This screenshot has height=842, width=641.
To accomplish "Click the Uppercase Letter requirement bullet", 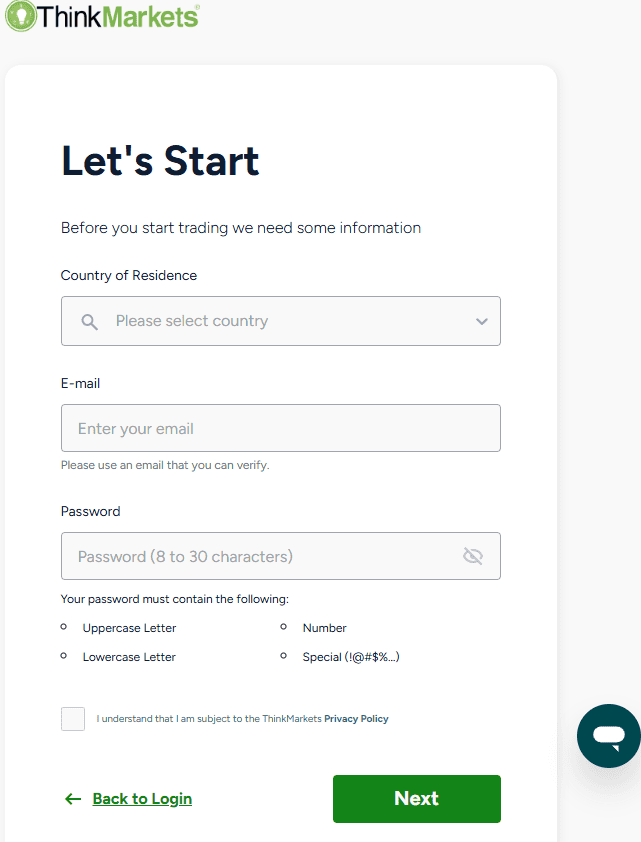I will (65, 627).
